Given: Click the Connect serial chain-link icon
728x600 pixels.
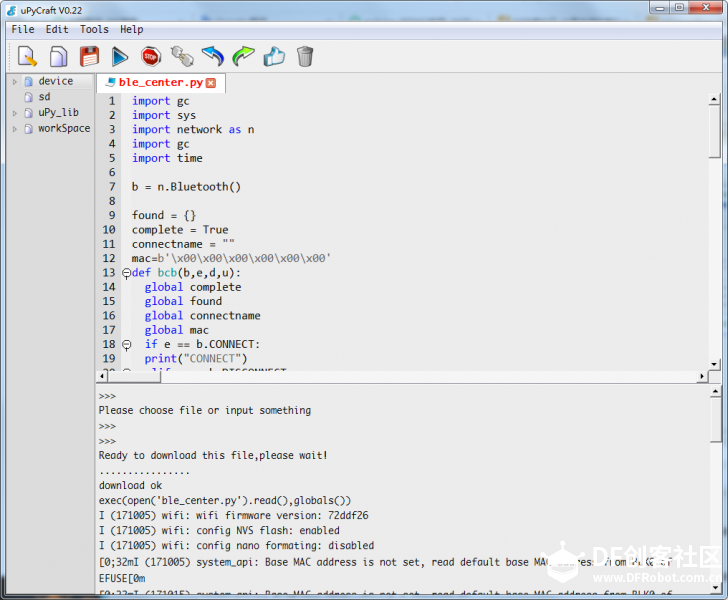Looking at the screenshot, I should tap(182, 56).
